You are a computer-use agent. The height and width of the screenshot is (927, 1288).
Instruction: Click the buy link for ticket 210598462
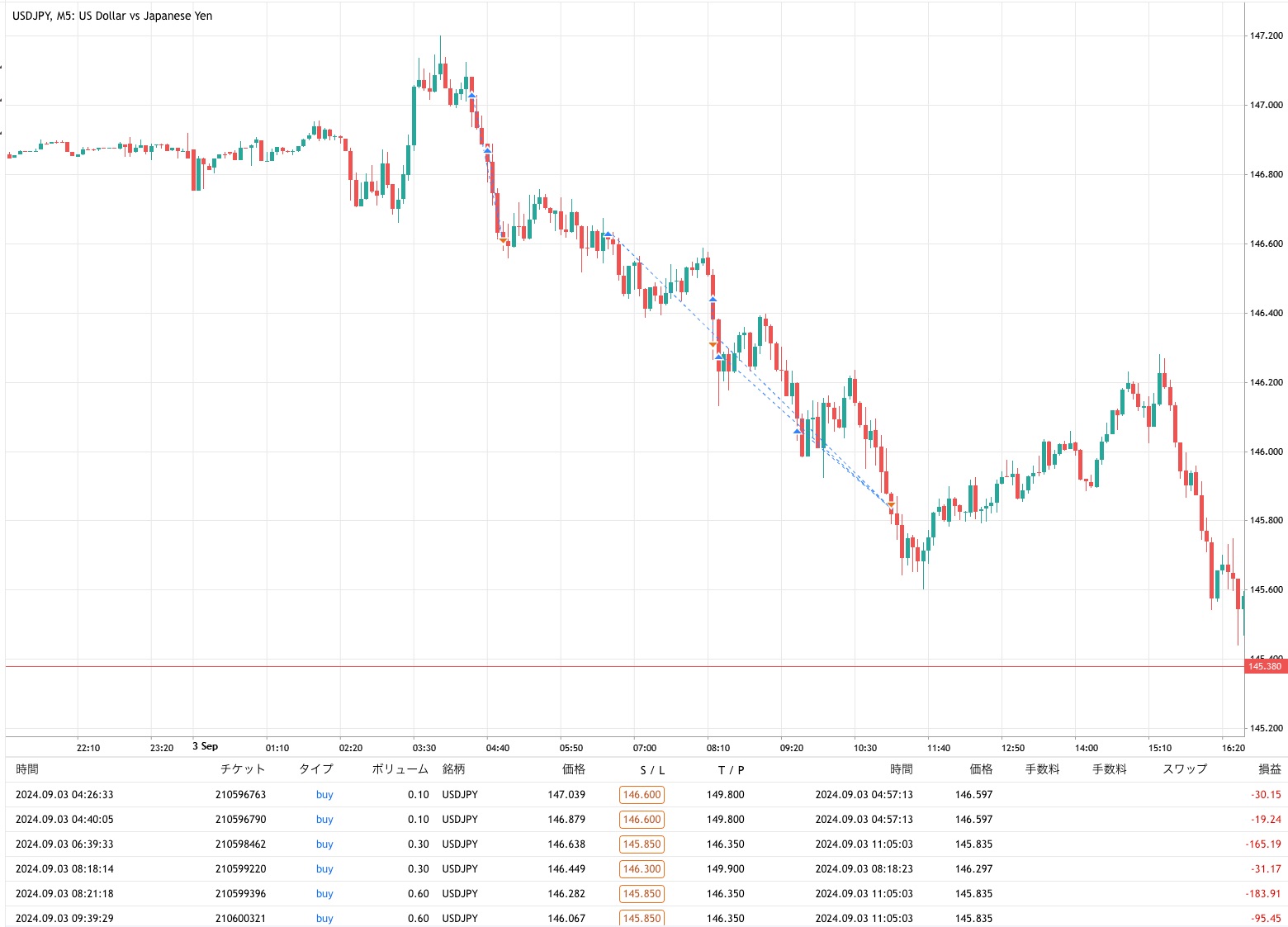coord(324,844)
